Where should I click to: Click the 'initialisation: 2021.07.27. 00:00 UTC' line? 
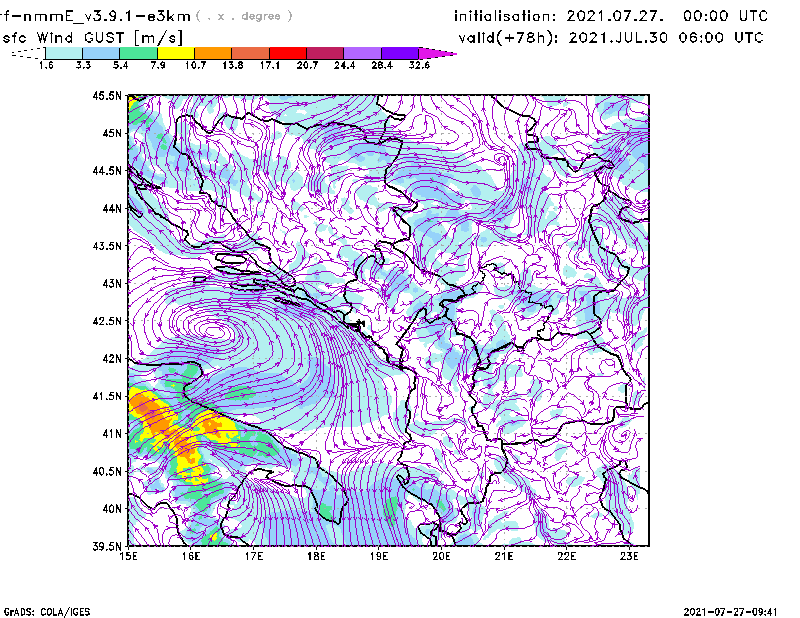pos(611,16)
